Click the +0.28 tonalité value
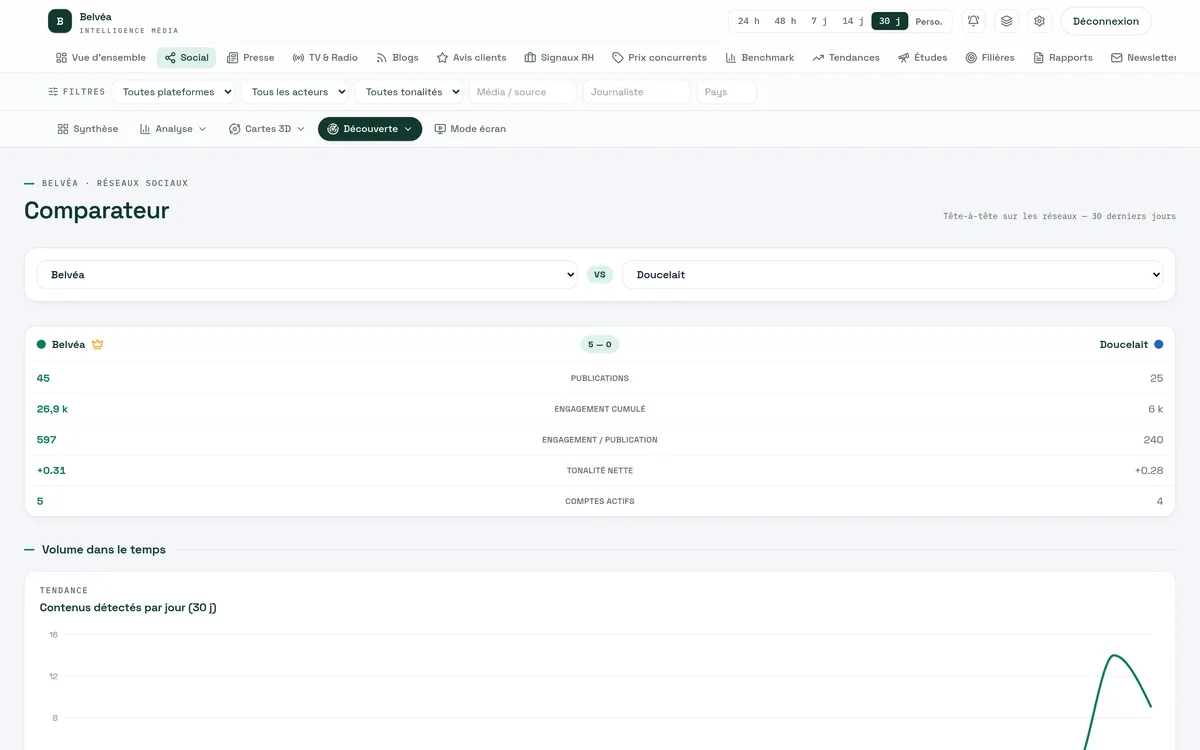 tap(1149, 471)
